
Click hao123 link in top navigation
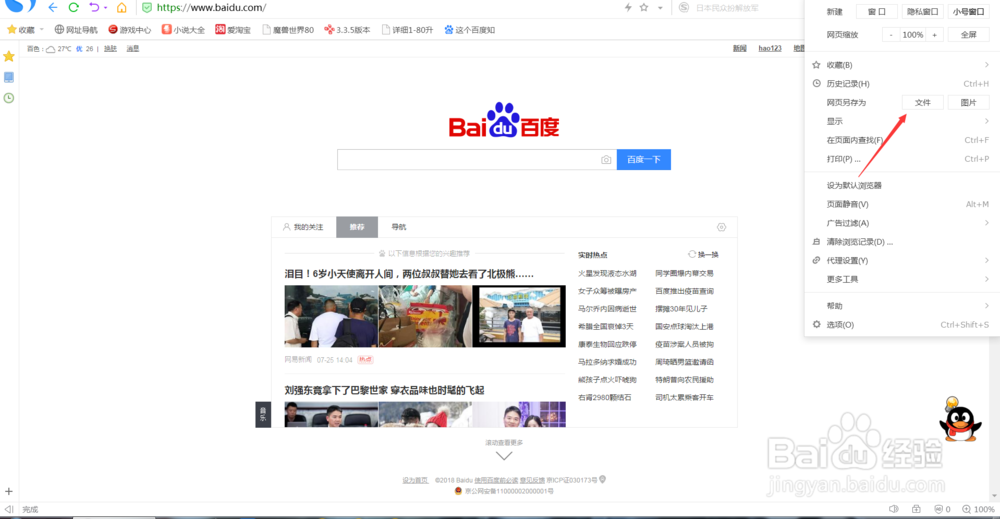point(770,48)
